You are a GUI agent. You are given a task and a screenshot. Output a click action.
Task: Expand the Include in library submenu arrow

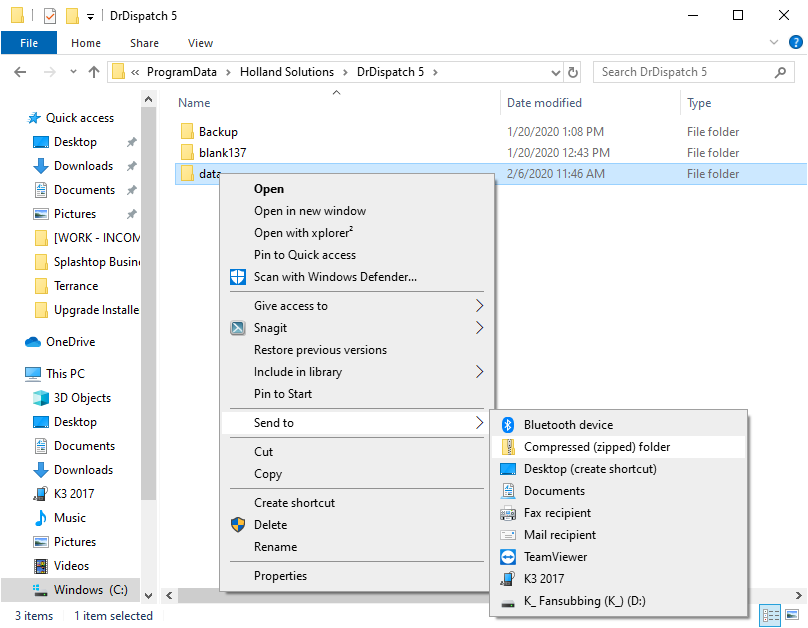coord(479,372)
